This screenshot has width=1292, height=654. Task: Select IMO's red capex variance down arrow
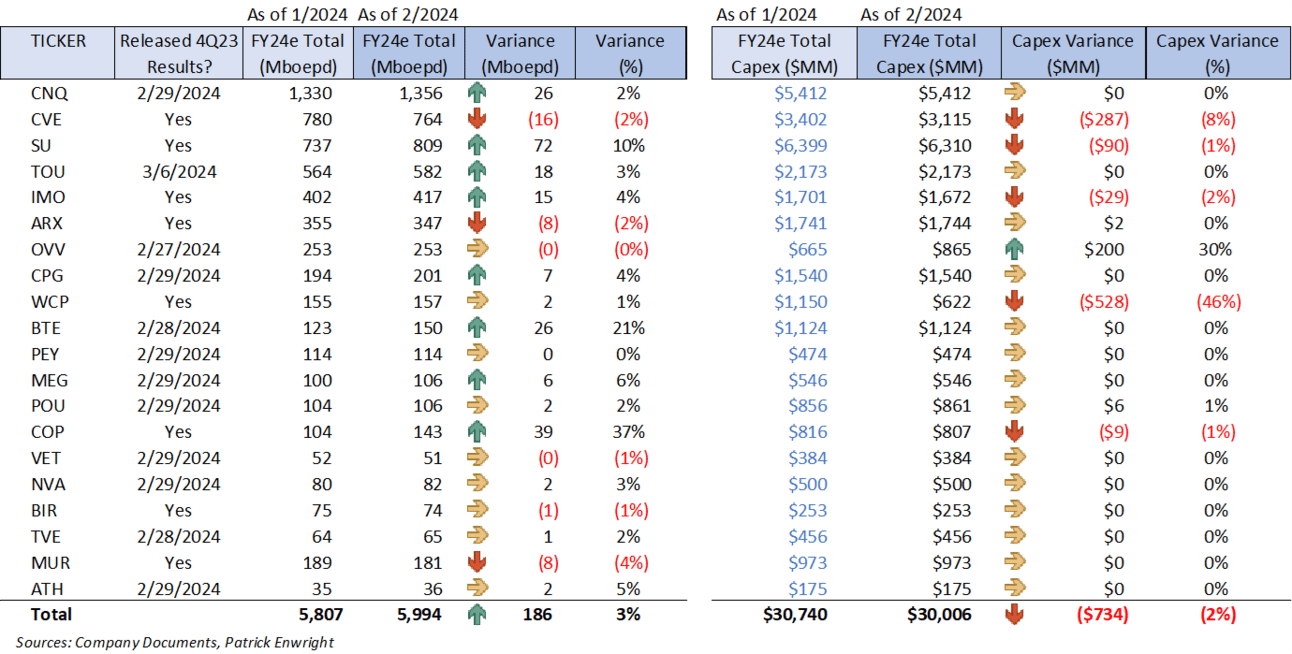(1014, 197)
